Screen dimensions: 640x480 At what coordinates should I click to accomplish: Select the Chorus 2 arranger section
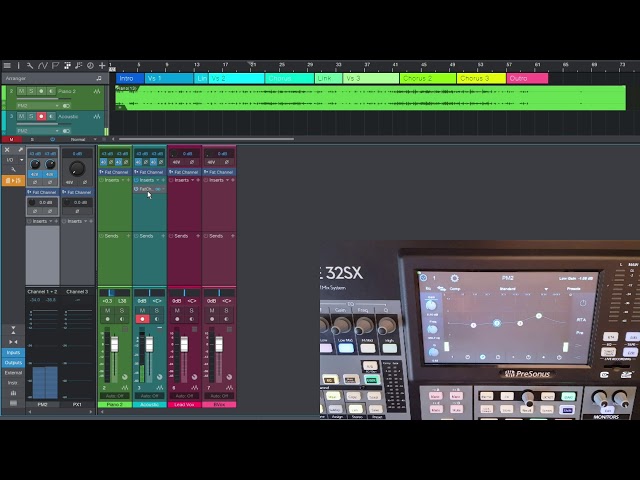click(428, 78)
